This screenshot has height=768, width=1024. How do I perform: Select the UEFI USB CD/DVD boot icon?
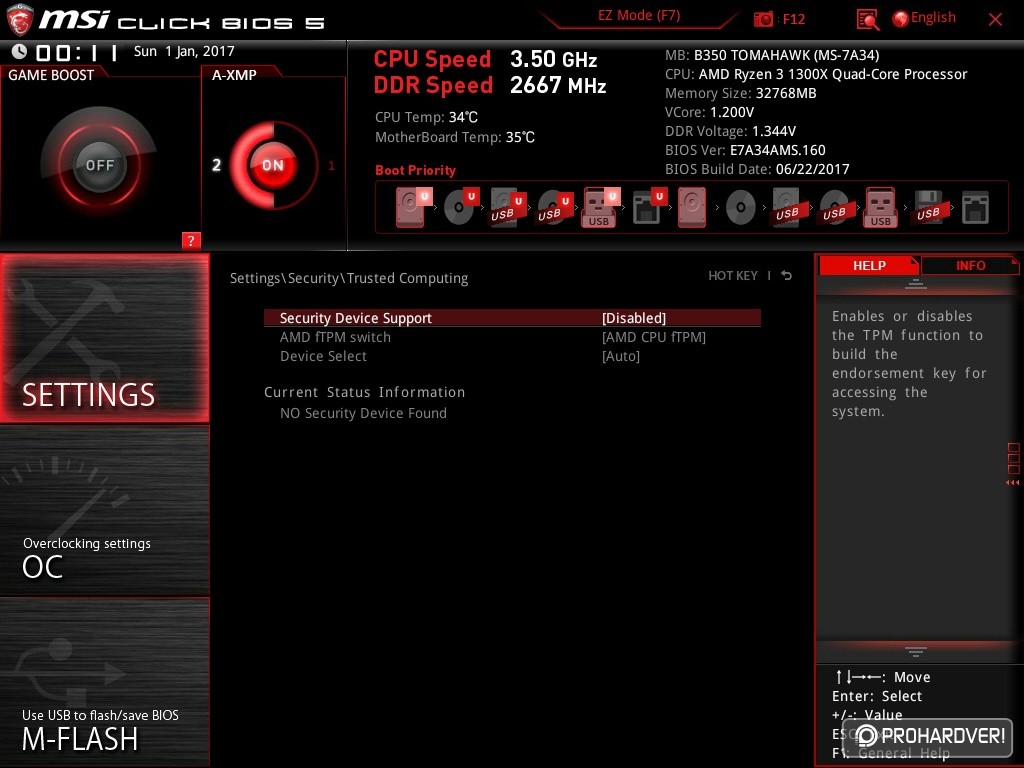[554, 207]
